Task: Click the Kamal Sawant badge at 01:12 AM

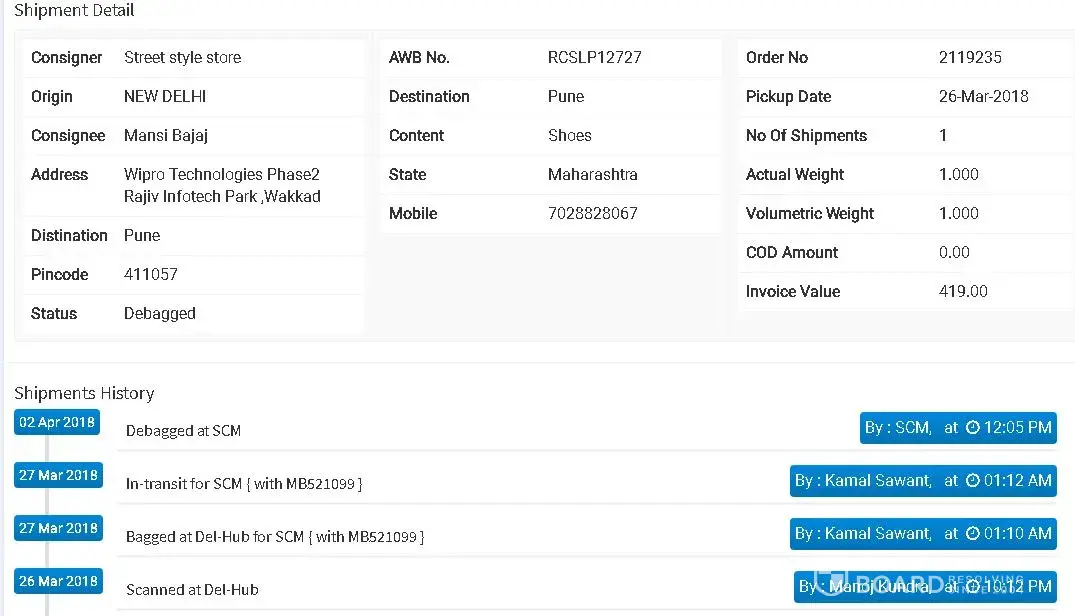Action: (x=922, y=481)
